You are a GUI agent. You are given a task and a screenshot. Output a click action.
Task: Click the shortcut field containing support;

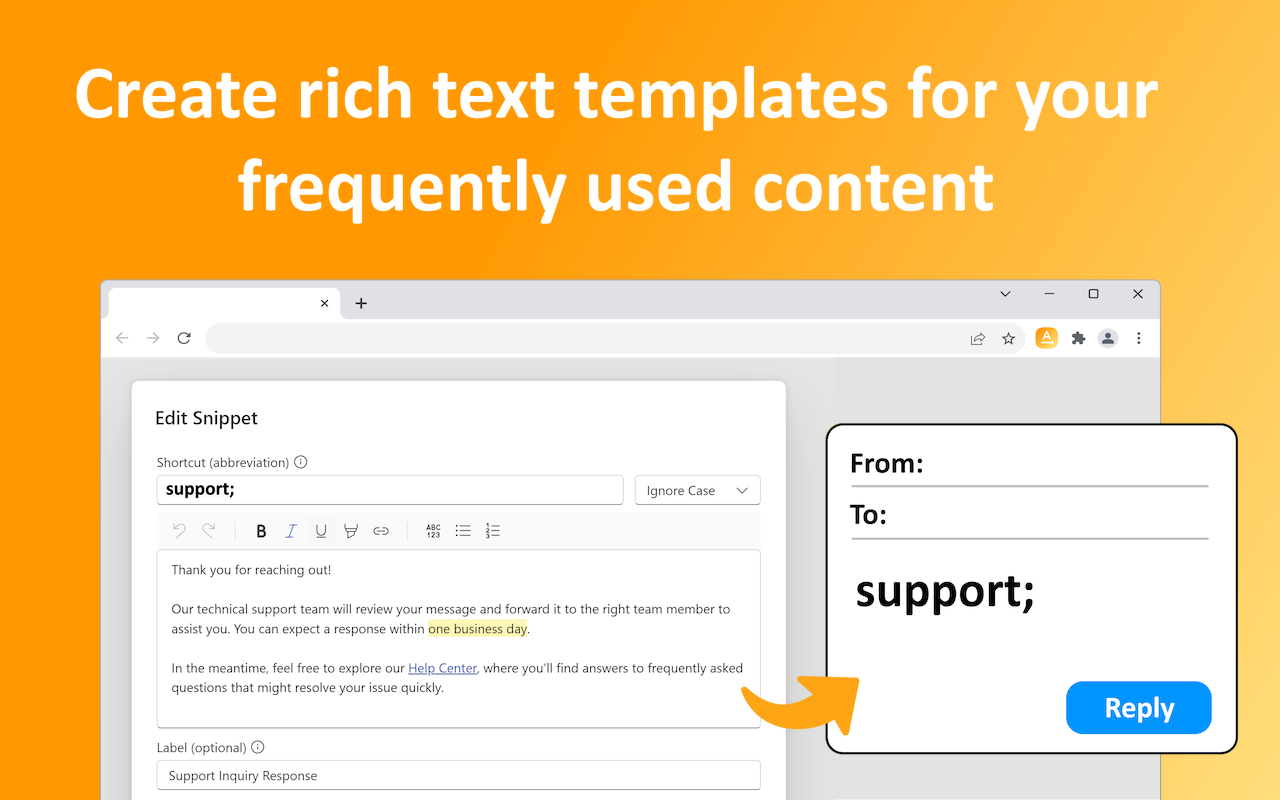[390, 490]
